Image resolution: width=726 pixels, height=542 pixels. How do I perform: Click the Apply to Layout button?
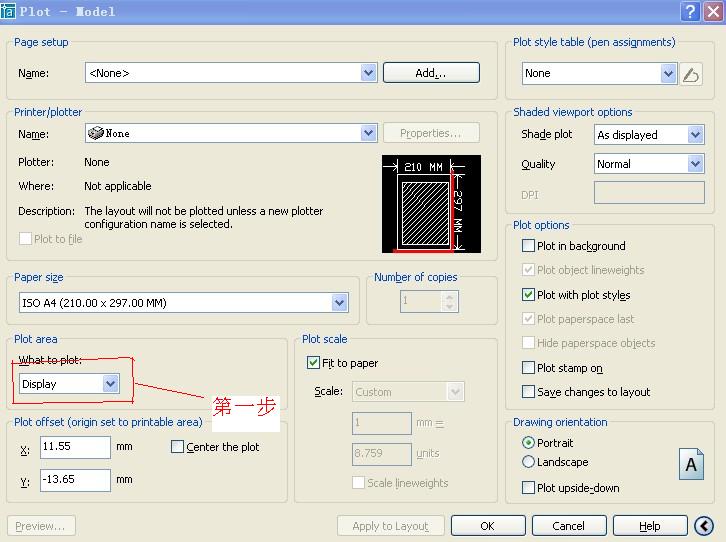(390, 526)
